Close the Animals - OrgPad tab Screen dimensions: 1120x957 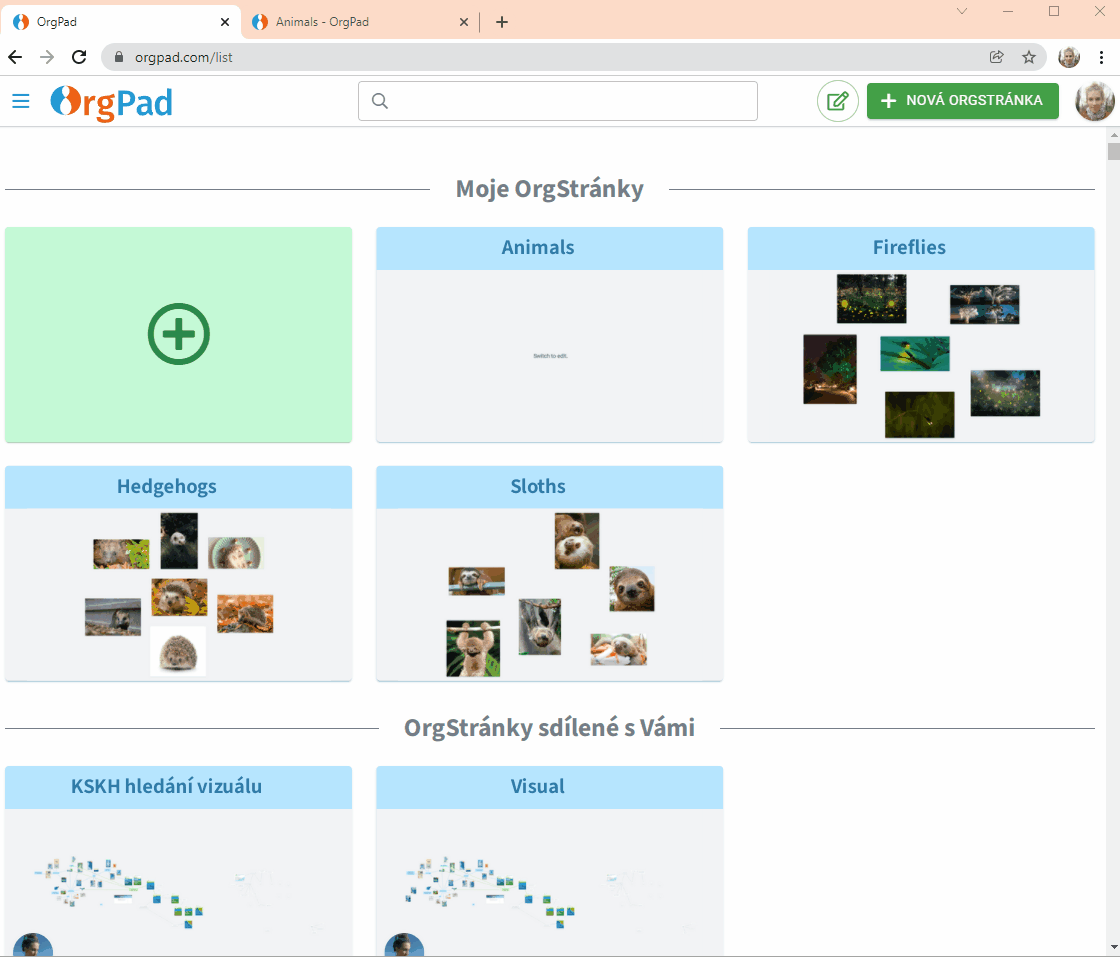tap(463, 22)
